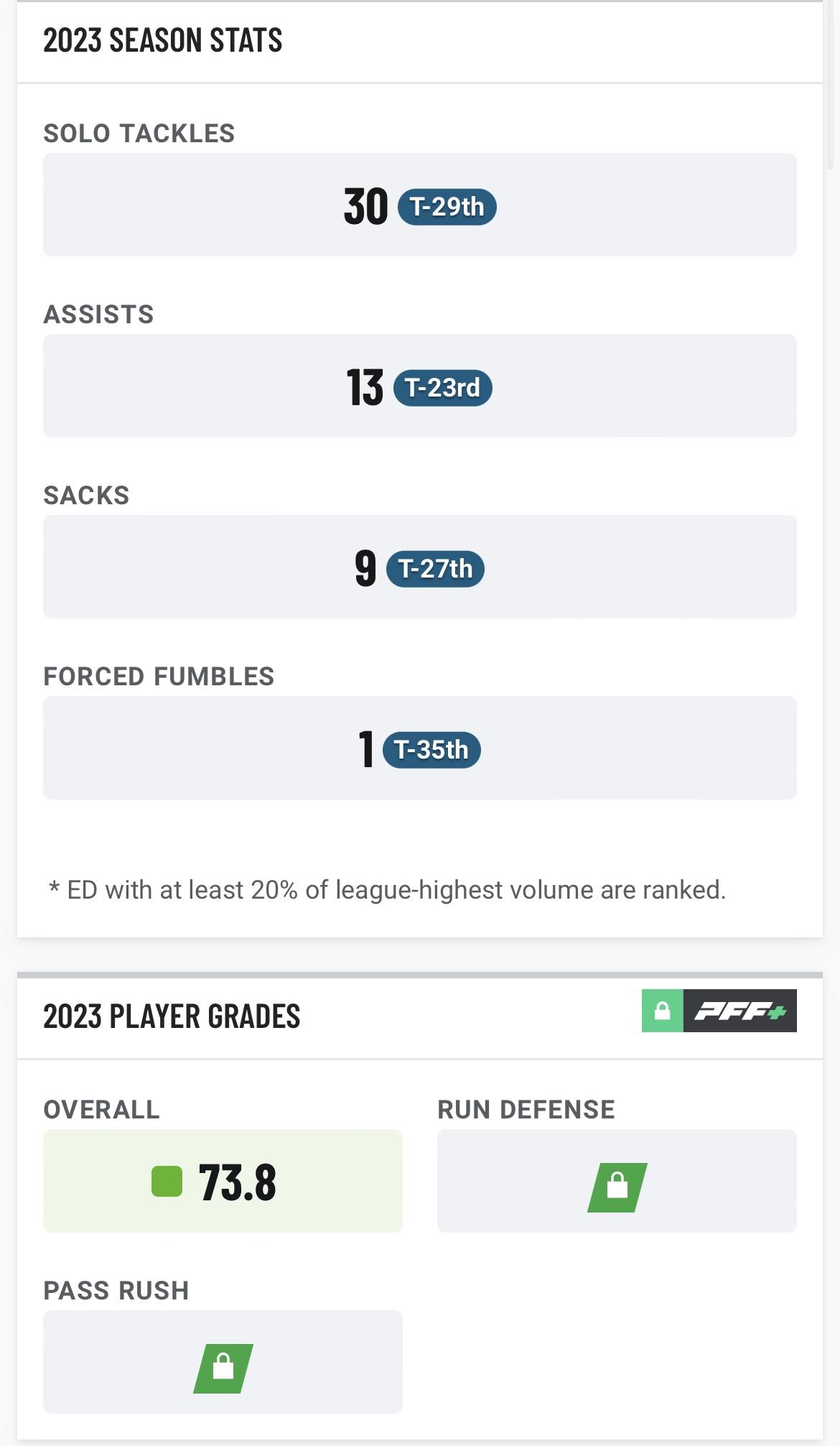The image size is (840, 1446).
Task: Click the 2023 Player Grades header
Action: pyautogui.click(x=172, y=1016)
